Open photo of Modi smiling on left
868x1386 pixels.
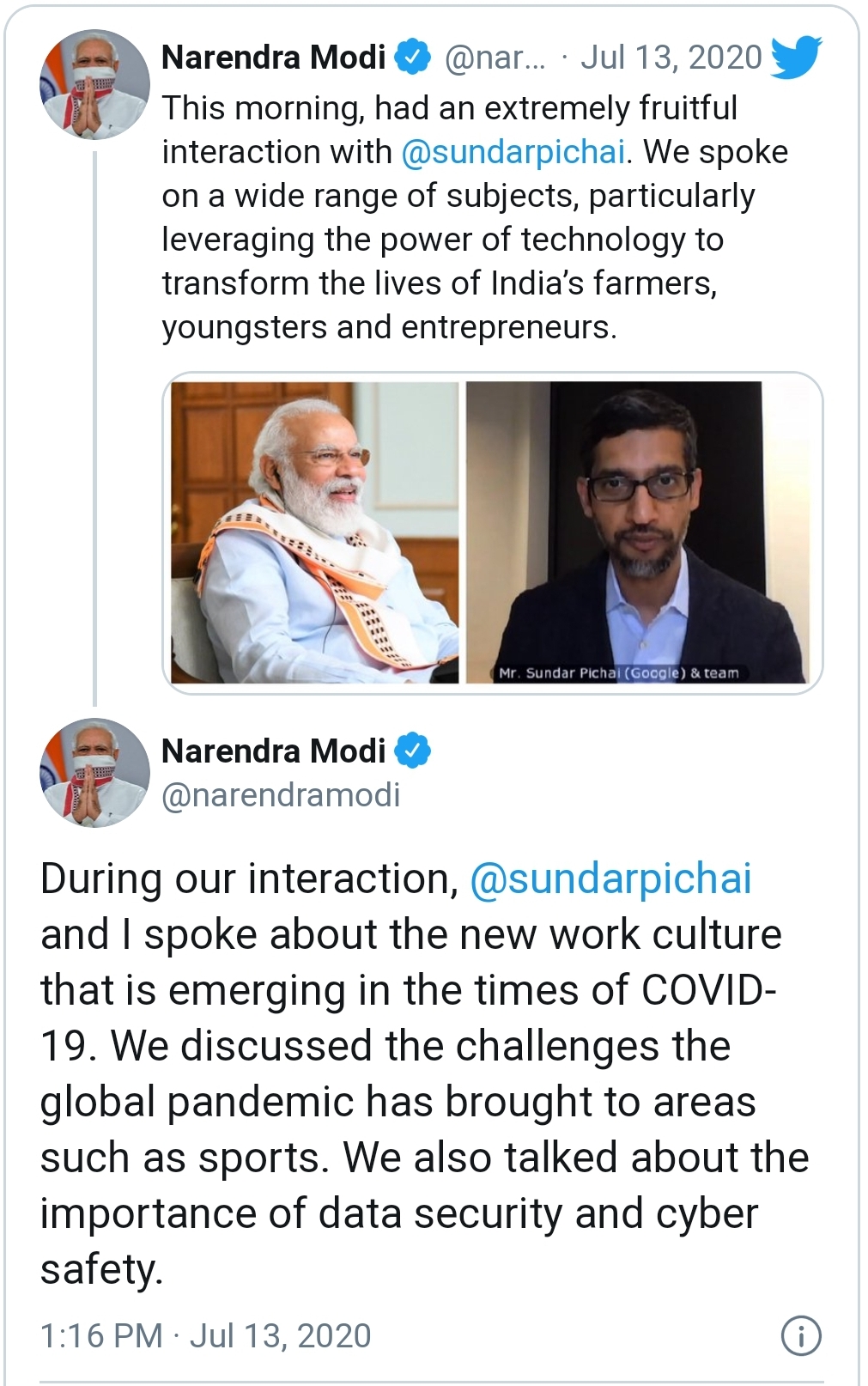pos(314,532)
